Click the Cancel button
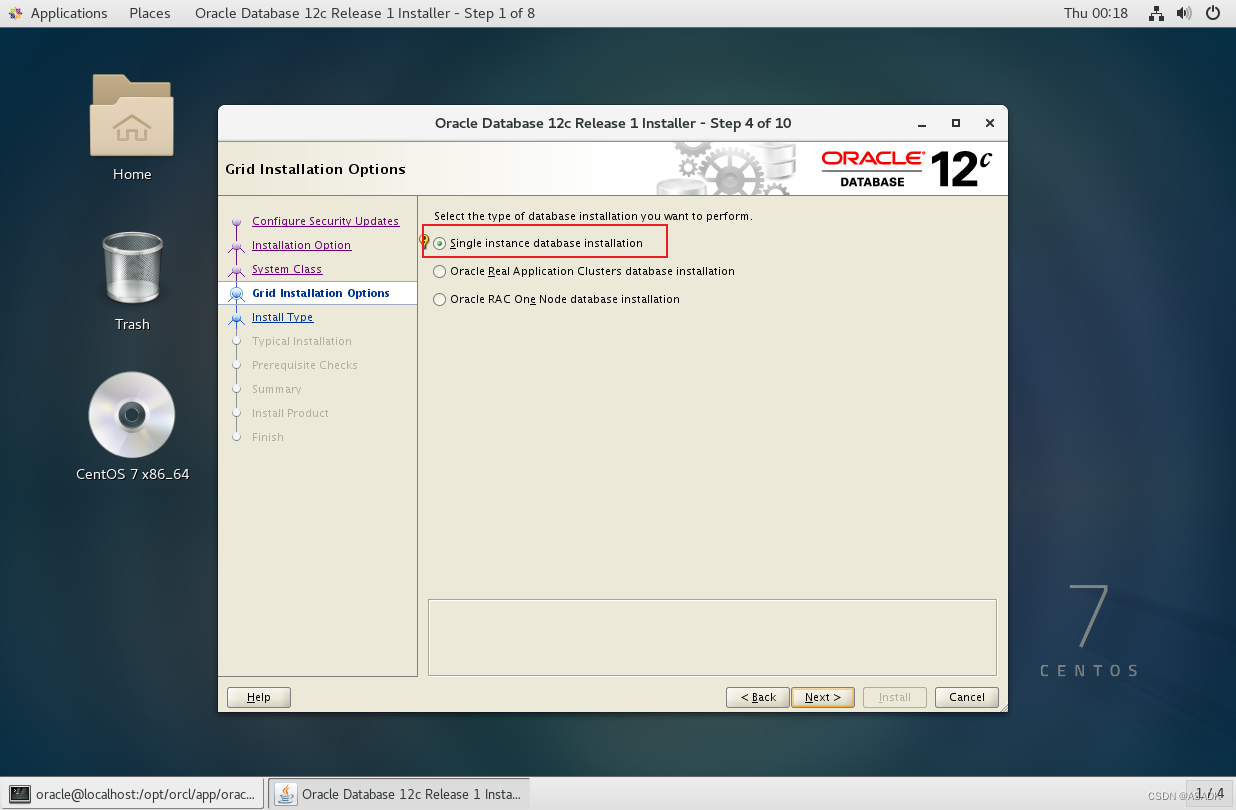 coord(967,697)
